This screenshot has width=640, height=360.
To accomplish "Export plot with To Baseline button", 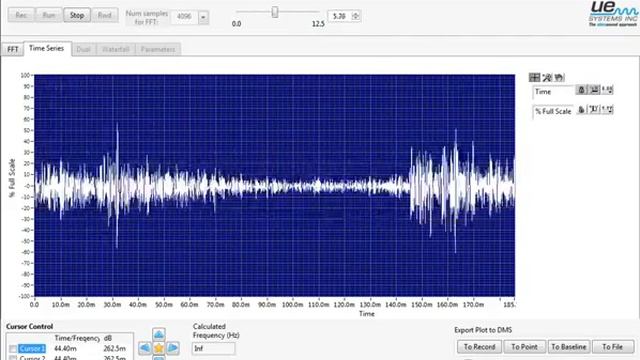I will 569,347.
